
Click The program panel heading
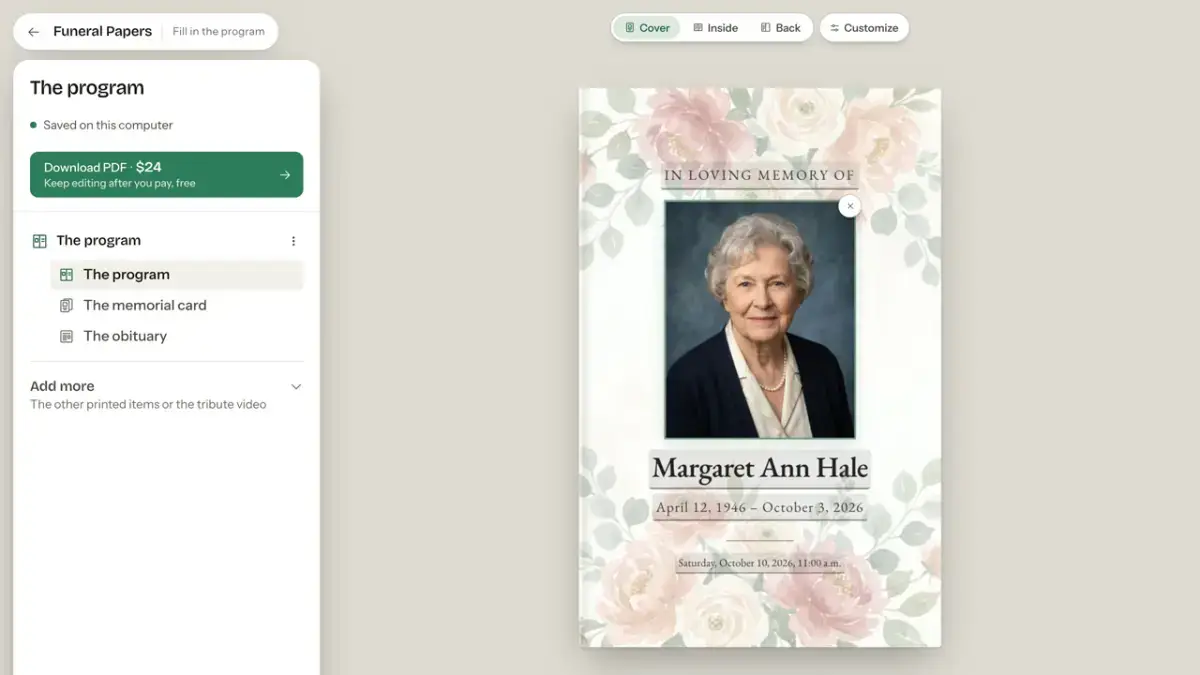point(87,88)
